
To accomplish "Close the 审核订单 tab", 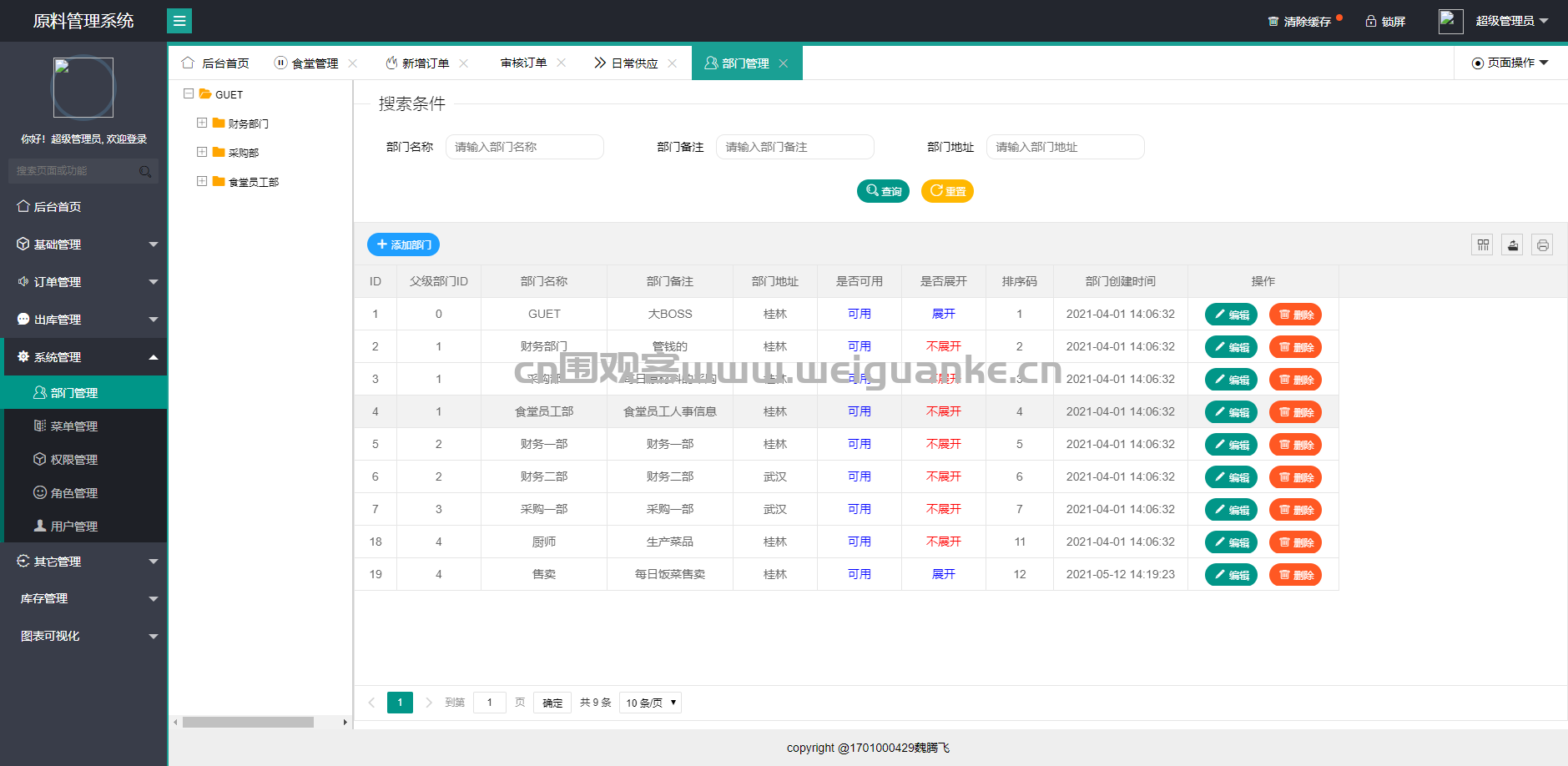I will point(562,63).
